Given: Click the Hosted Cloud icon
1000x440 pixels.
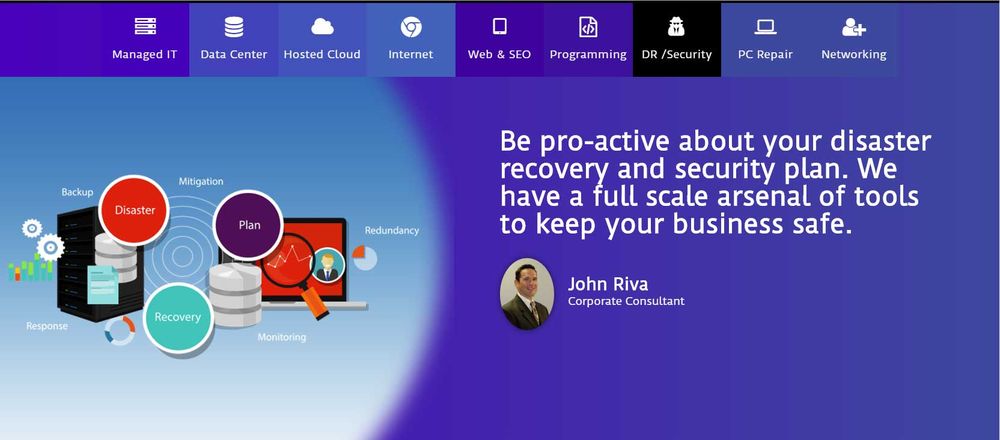Looking at the screenshot, I should tap(322, 27).
